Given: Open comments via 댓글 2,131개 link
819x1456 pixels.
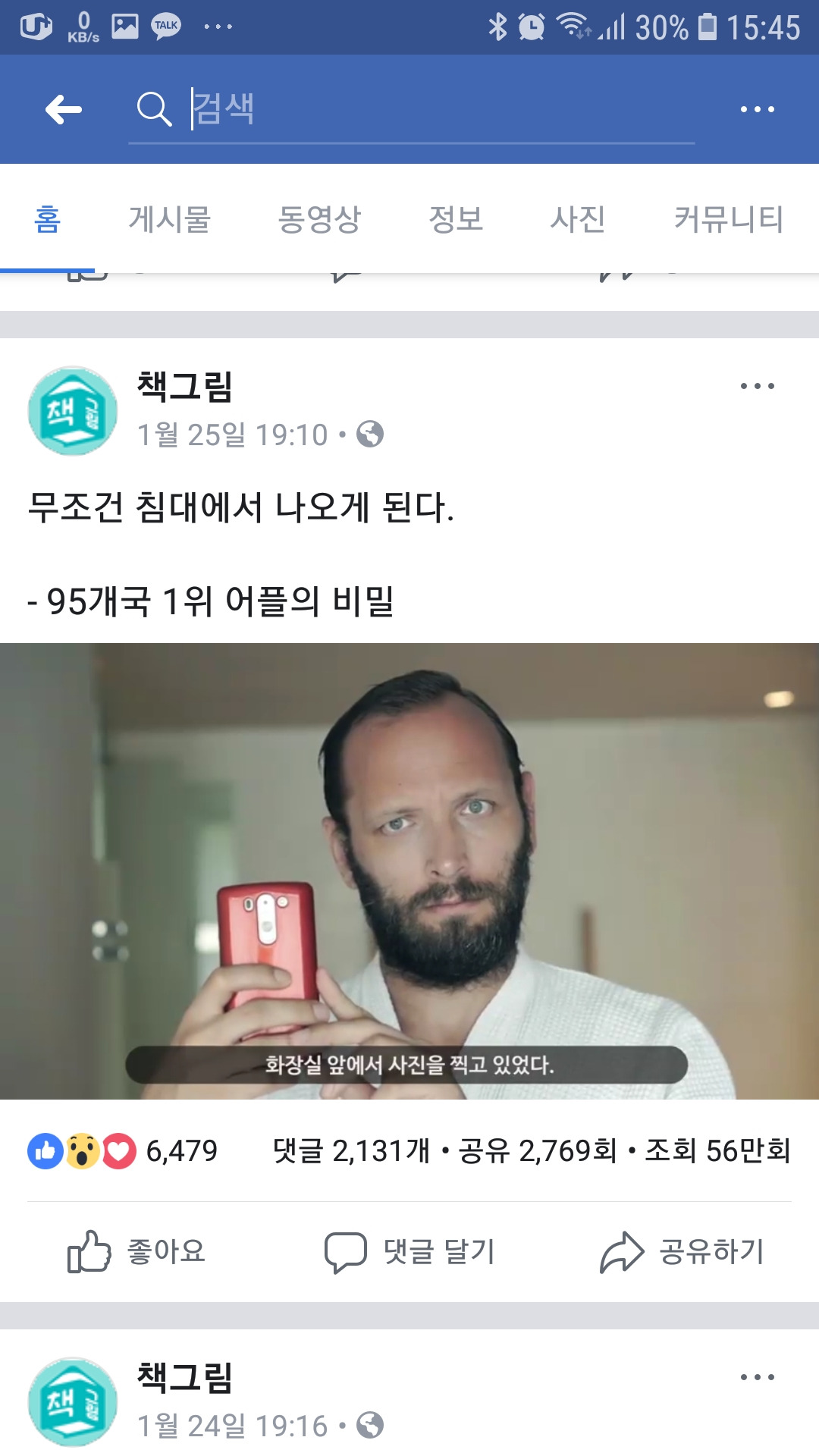Looking at the screenshot, I should (351, 1151).
